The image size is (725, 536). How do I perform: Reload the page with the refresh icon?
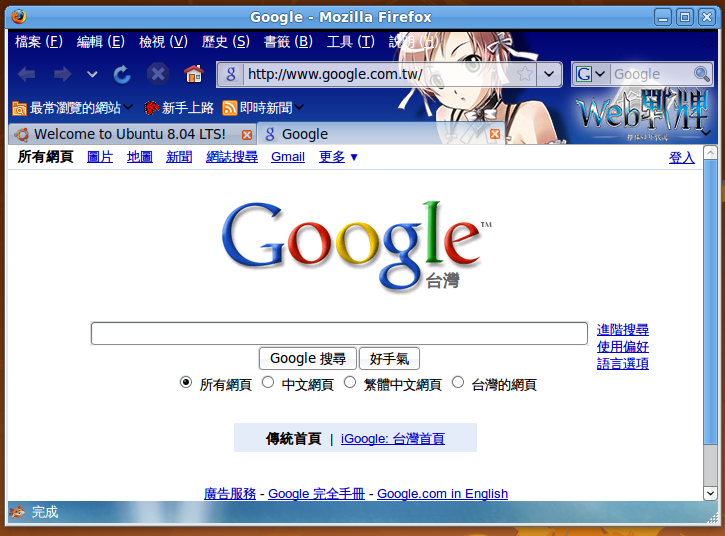[x=122, y=74]
